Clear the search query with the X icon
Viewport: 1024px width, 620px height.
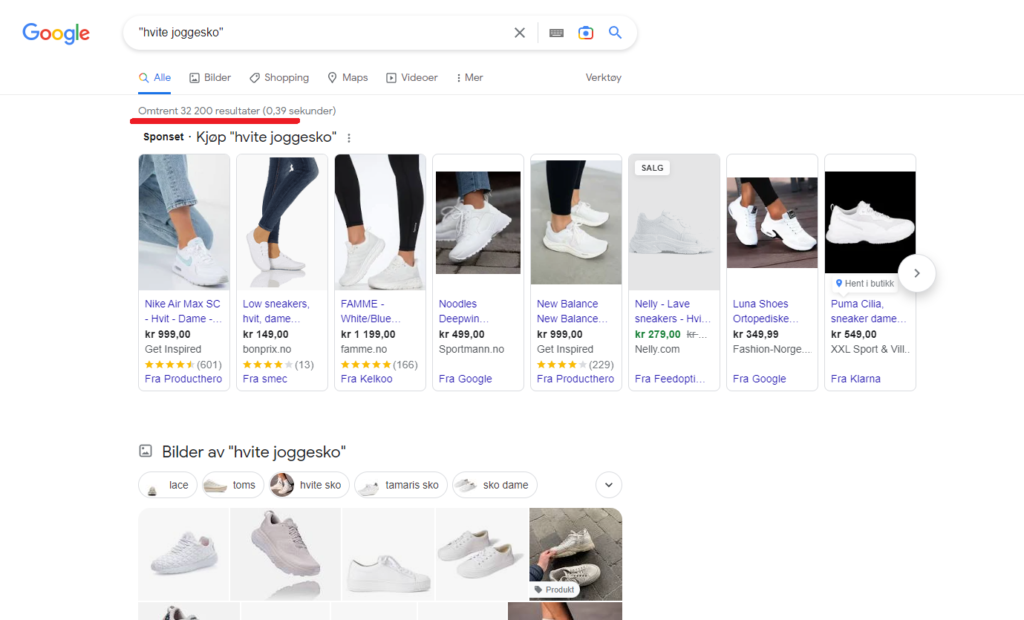pyautogui.click(x=520, y=32)
